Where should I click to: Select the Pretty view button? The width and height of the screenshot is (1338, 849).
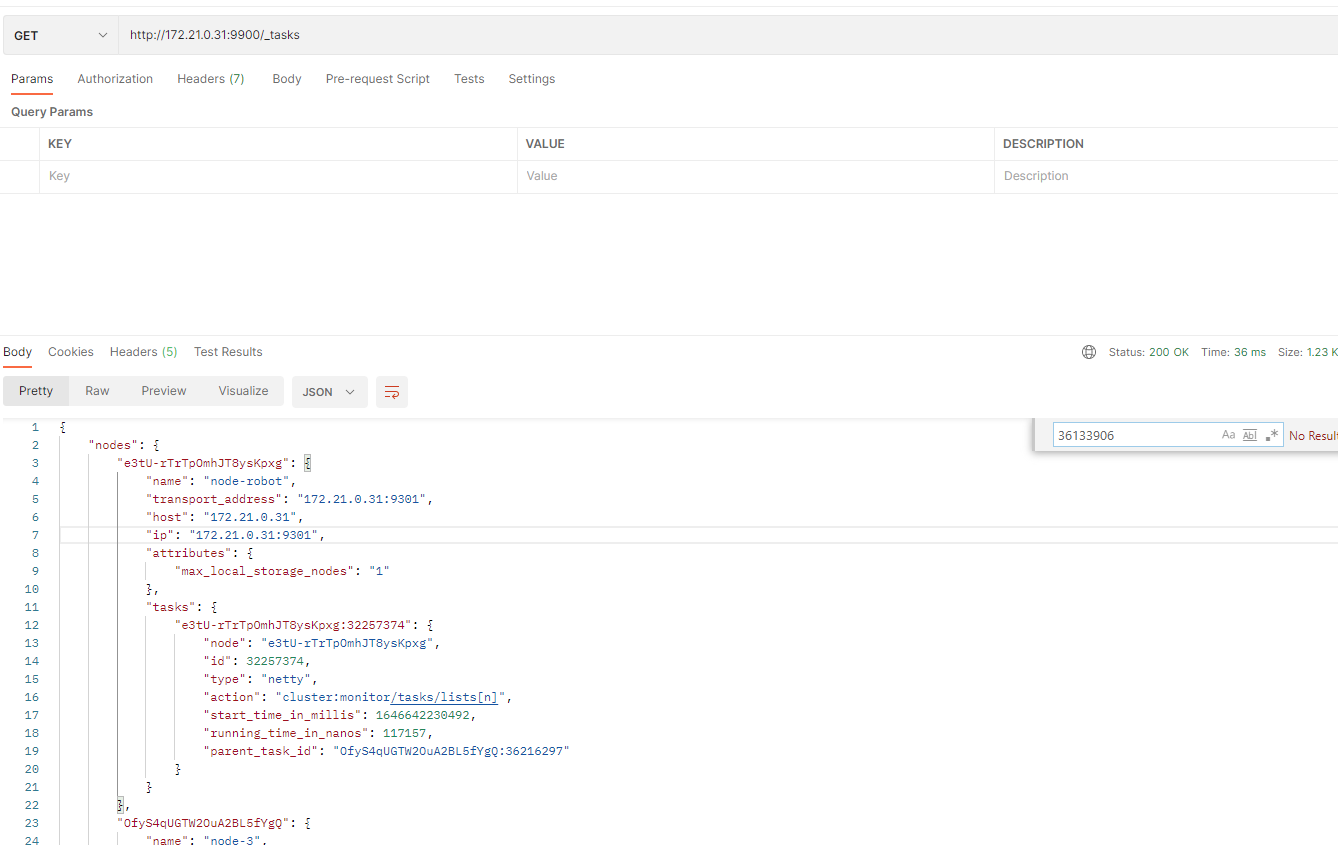pyautogui.click(x=36, y=391)
